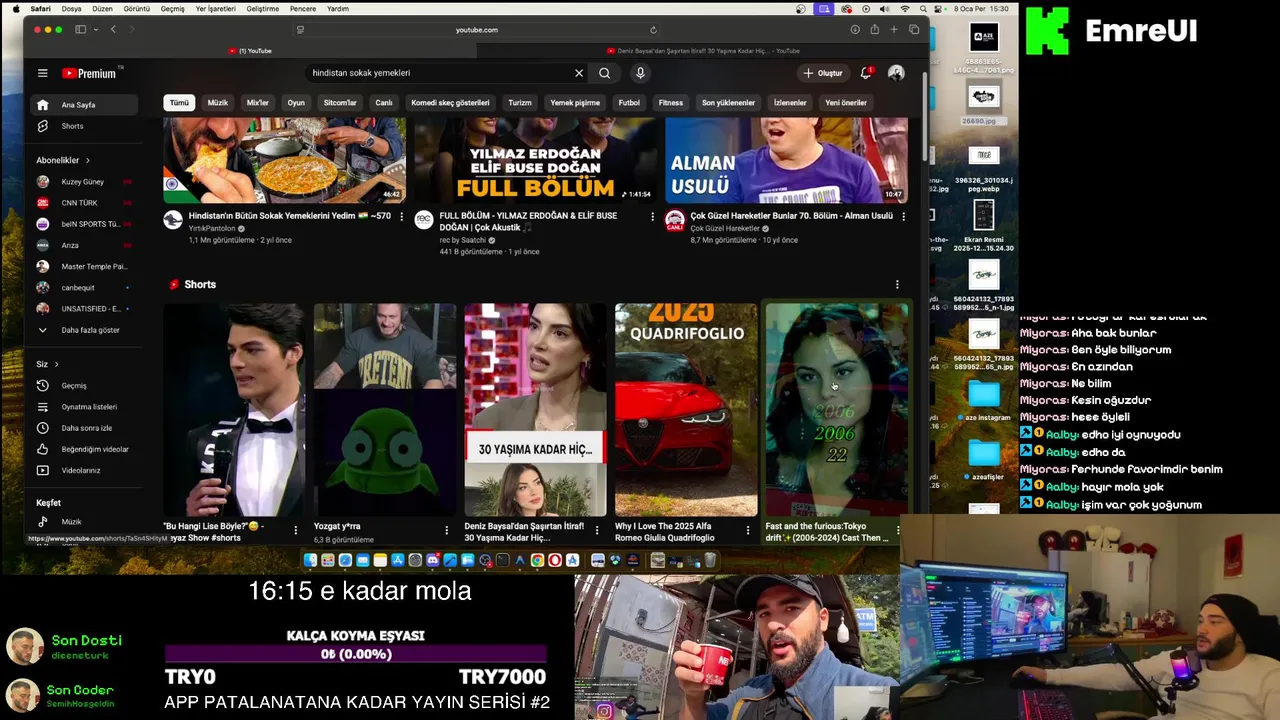
Task: Select the Futbol filter chip
Action: pyautogui.click(x=629, y=103)
